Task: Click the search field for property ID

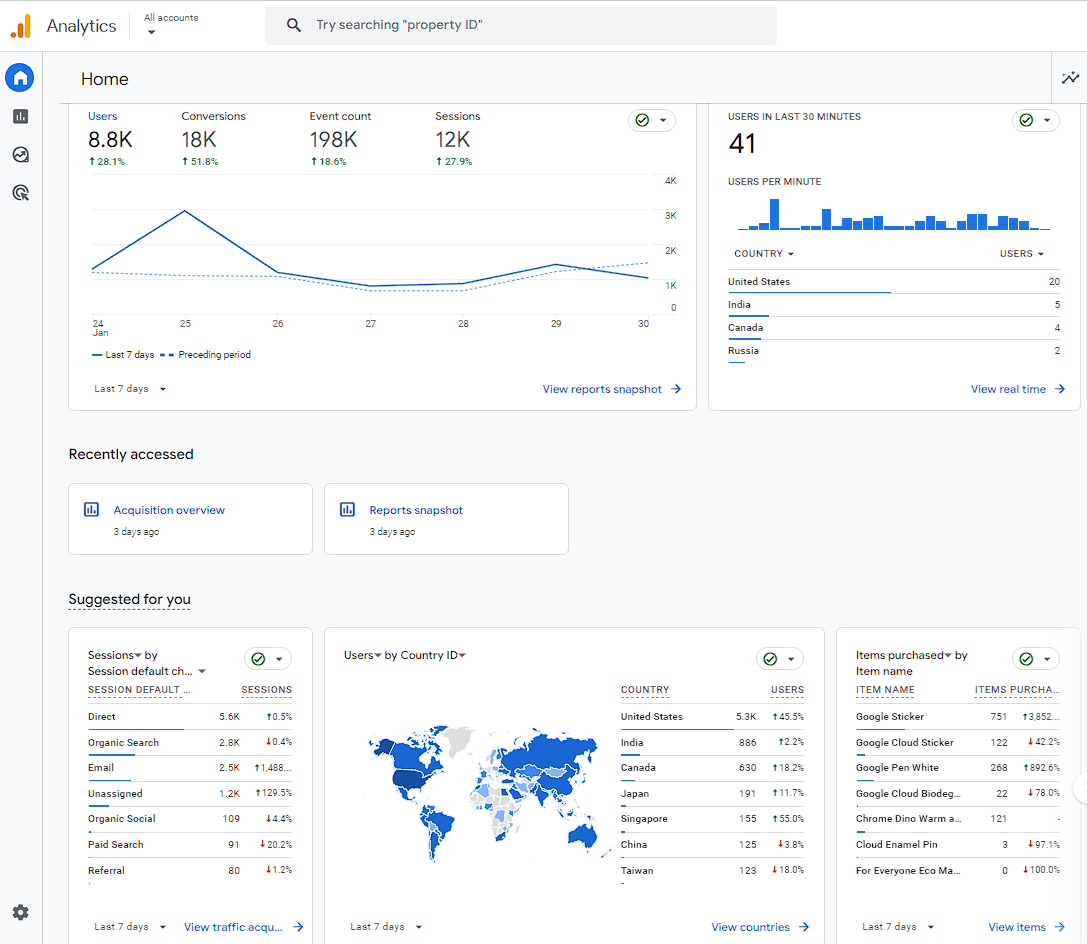Action: click(520, 25)
